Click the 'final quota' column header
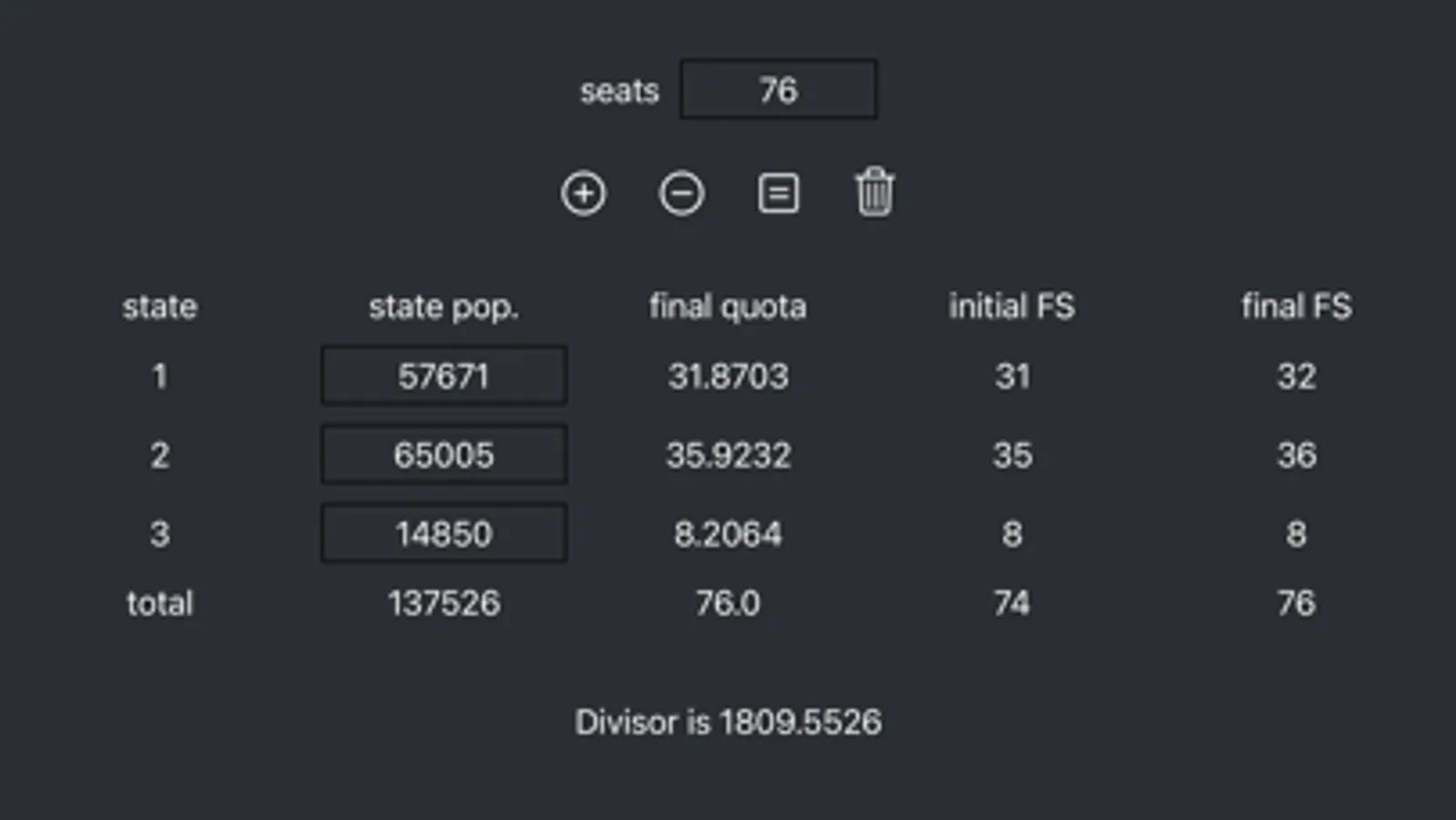Screen dimensions: 1456x820 [x=728, y=307]
